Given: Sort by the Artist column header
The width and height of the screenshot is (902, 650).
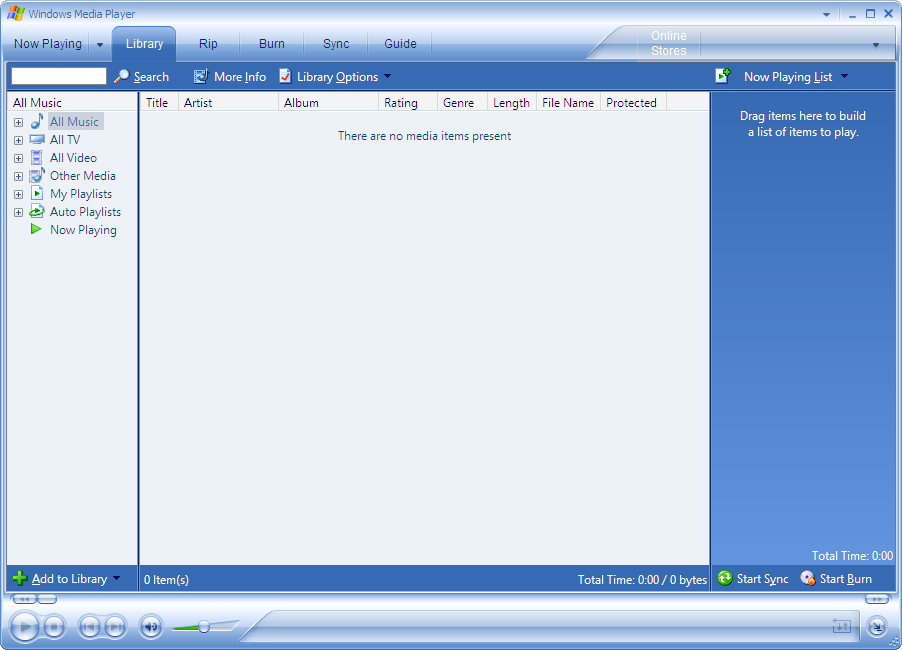Looking at the screenshot, I should (x=228, y=102).
